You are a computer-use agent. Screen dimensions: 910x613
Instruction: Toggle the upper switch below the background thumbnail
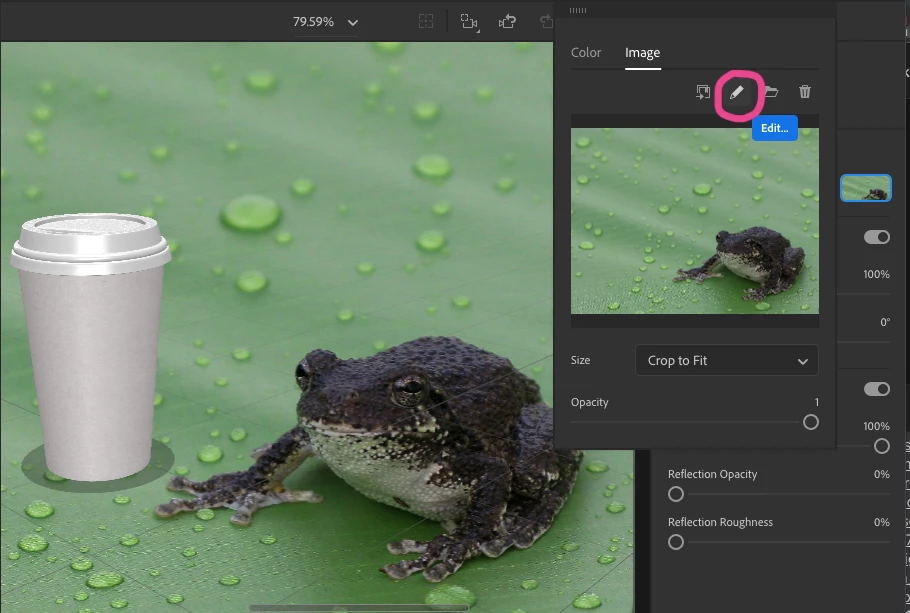(876, 237)
